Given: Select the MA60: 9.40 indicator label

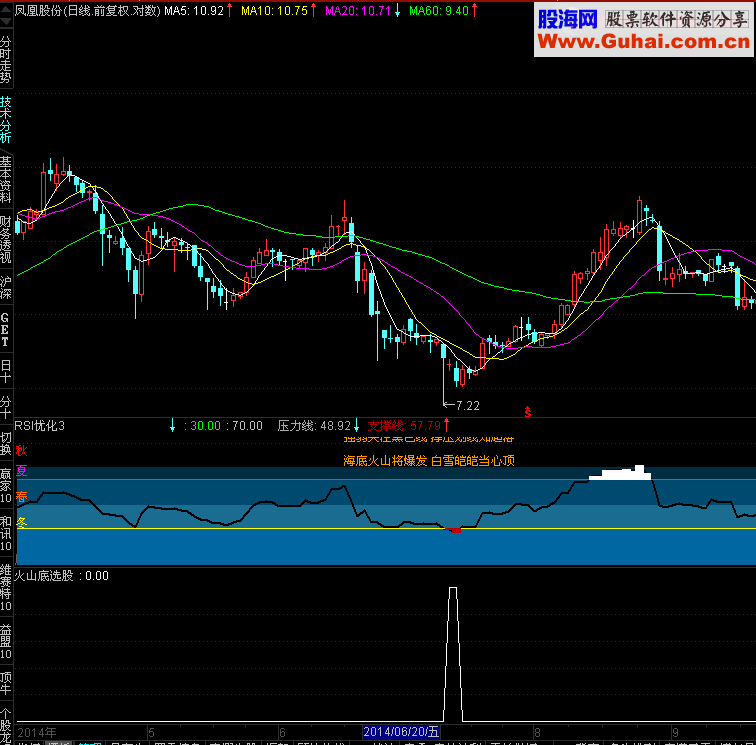Looking at the screenshot, I should pos(439,11).
